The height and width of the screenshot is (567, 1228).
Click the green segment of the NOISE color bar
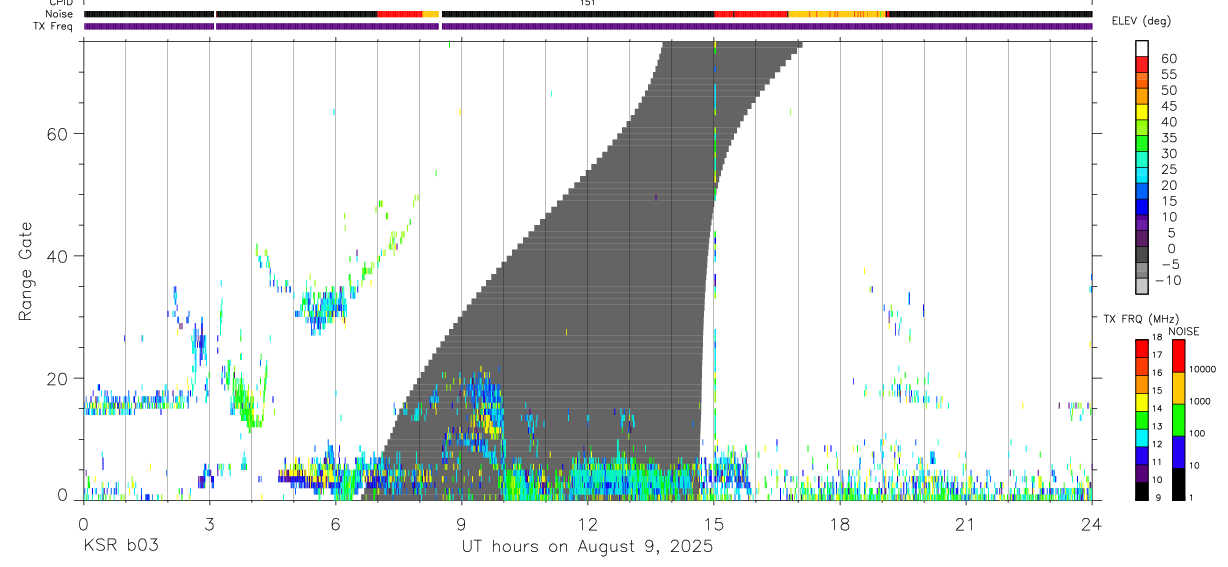point(1178,420)
